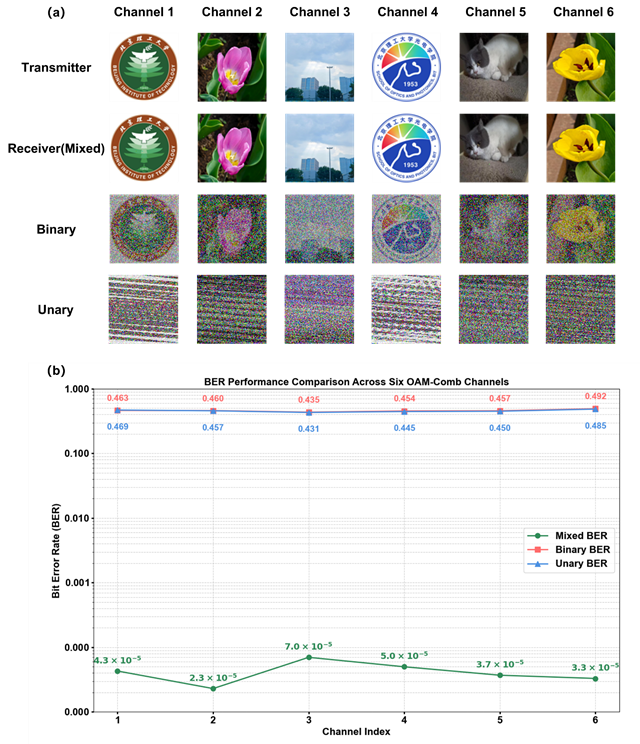Click the "Channel 6" column header

[x=584, y=12]
